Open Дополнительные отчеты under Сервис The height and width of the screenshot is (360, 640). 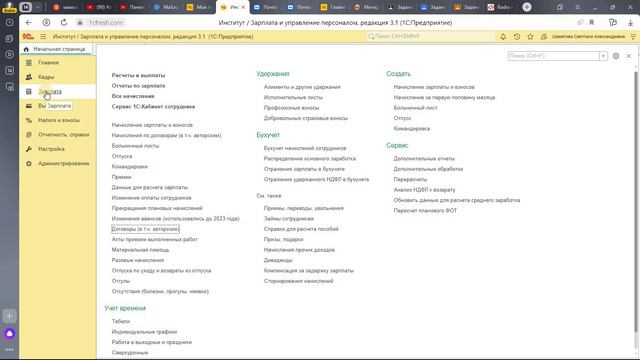[424, 158]
